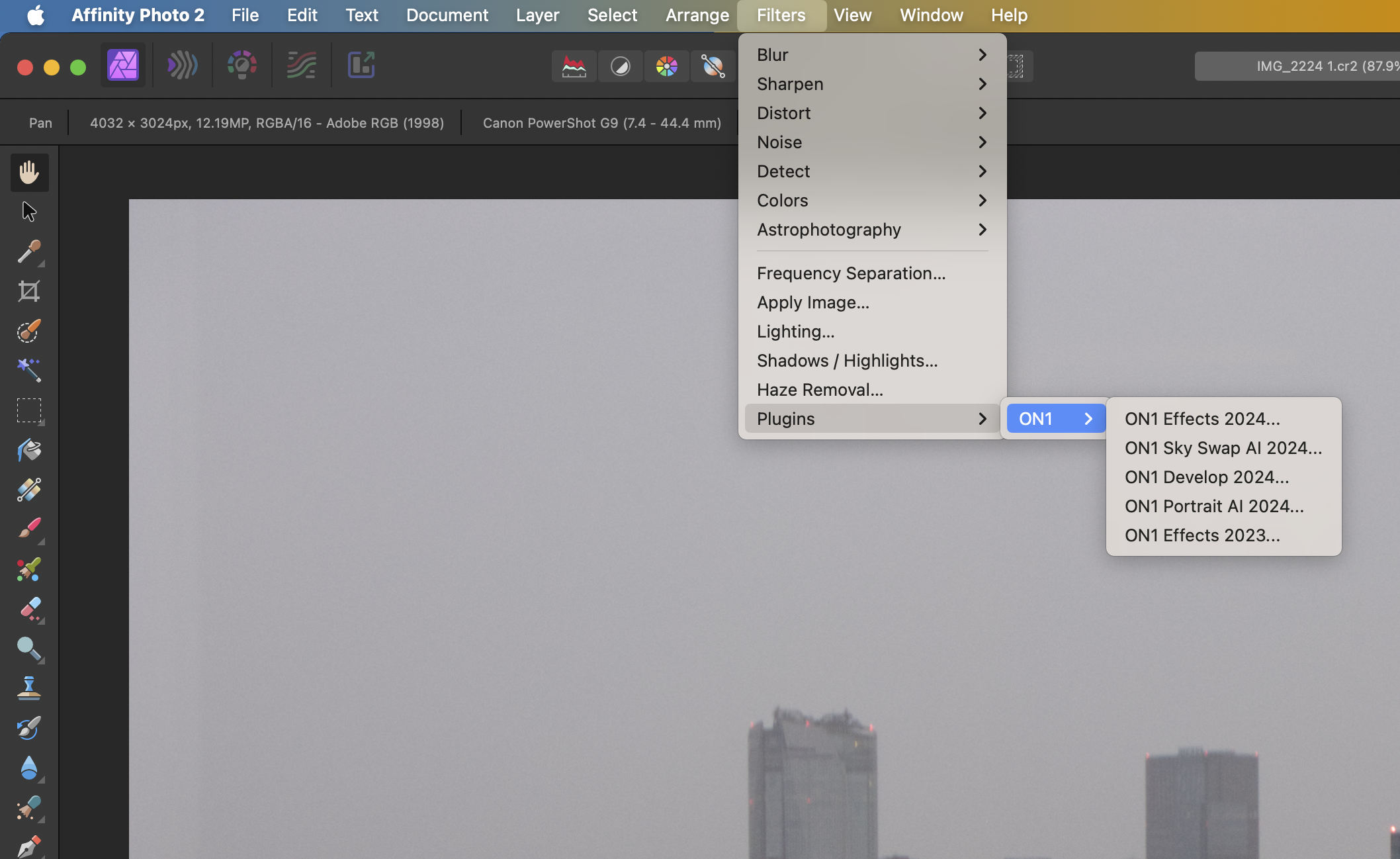This screenshot has width=1400, height=859.
Task: Select the Selection Brush tool
Action: point(29,331)
